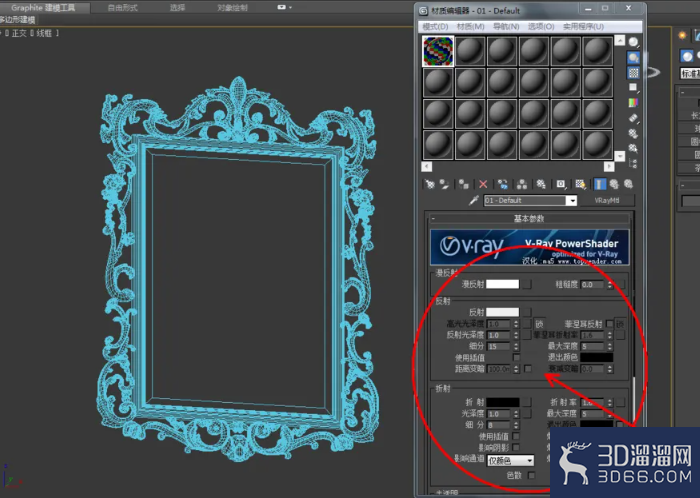The height and width of the screenshot is (498, 700).
Task: Click the red X reset material icon
Action: click(x=483, y=184)
